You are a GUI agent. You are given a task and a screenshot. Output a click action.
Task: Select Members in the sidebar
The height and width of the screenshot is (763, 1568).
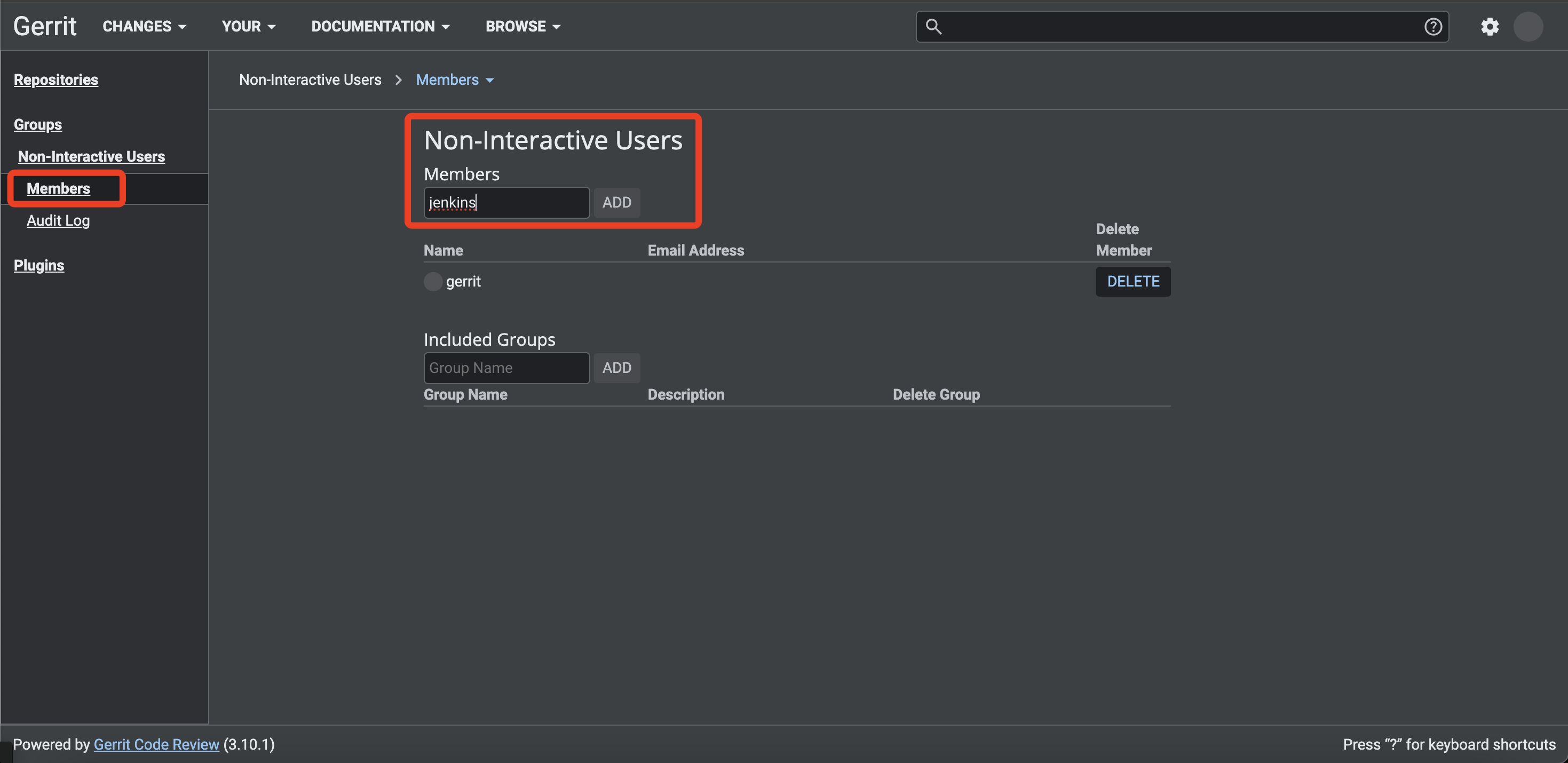pyautogui.click(x=58, y=189)
